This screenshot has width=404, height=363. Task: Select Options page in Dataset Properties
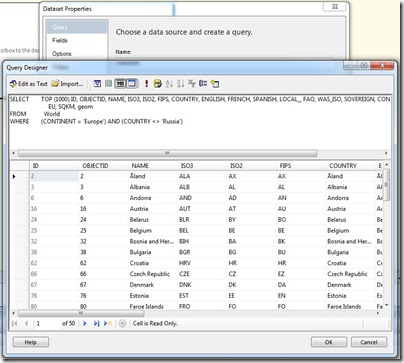click(x=62, y=54)
